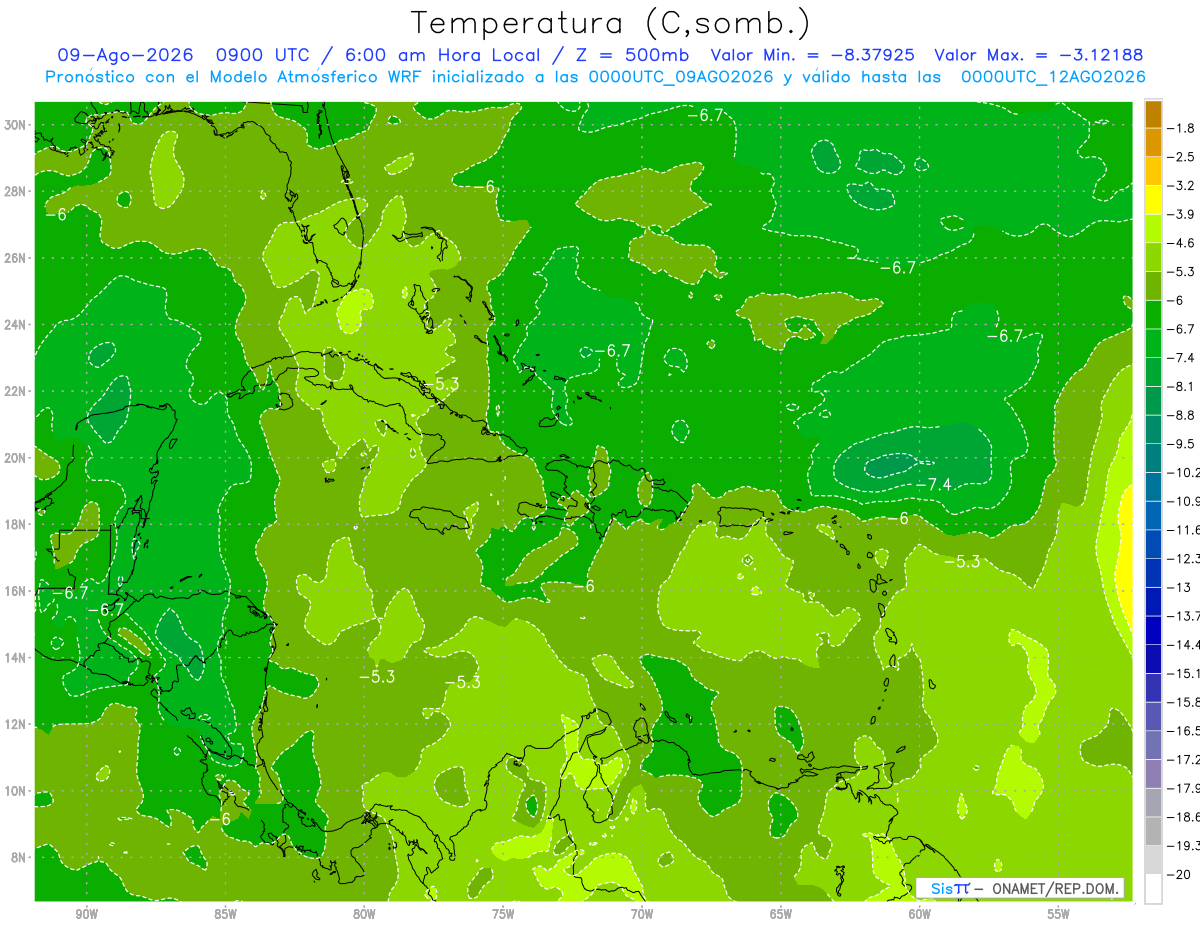Click the -9.5 color scale label

[1183, 443]
